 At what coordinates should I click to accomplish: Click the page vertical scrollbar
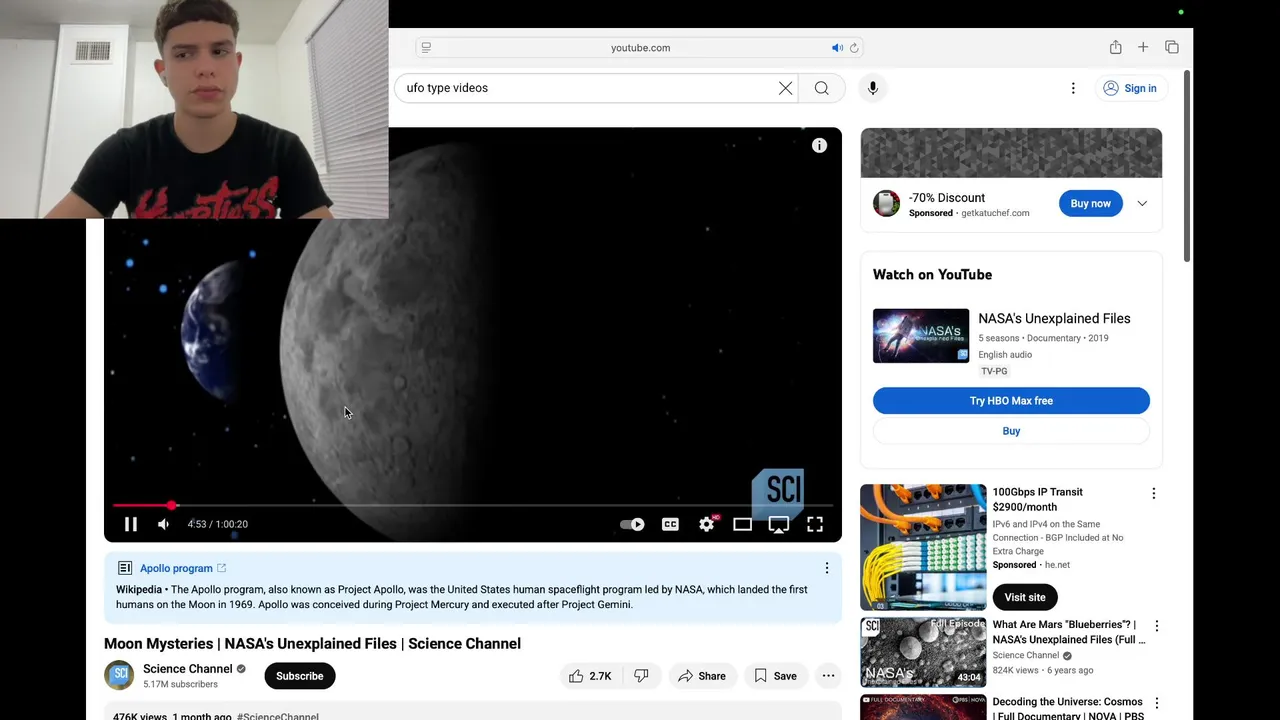[x=1187, y=165]
